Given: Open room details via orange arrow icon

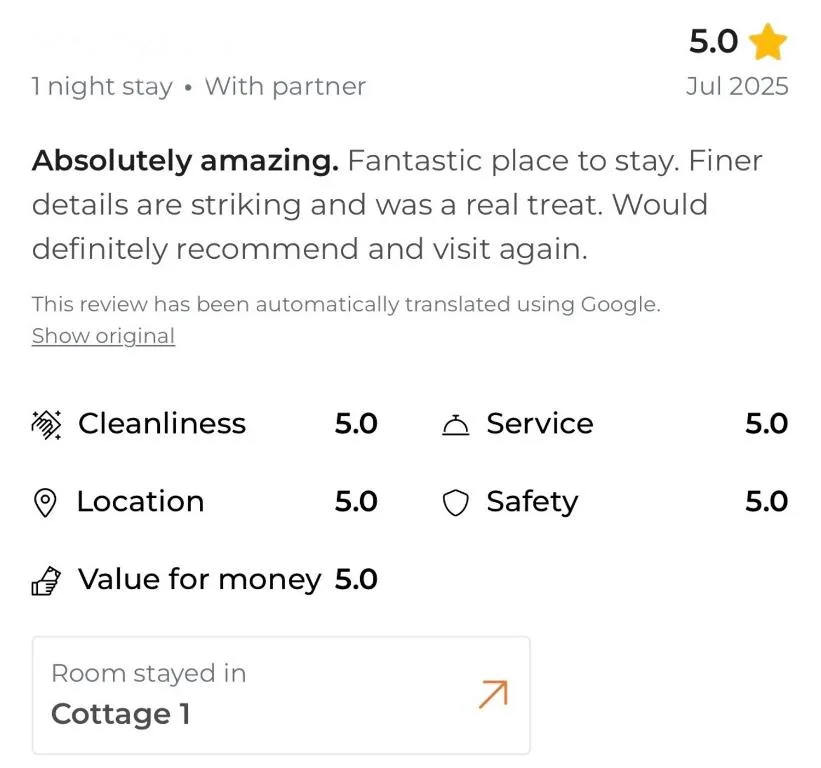Looking at the screenshot, I should [x=492, y=694].
